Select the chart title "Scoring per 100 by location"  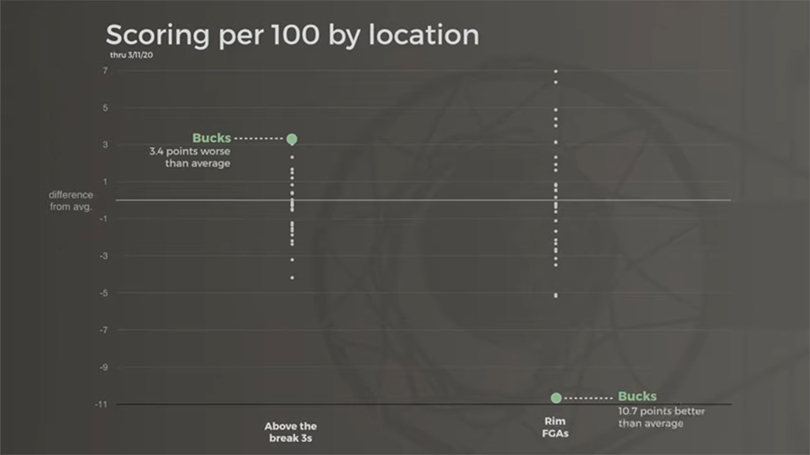(x=292, y=35)
